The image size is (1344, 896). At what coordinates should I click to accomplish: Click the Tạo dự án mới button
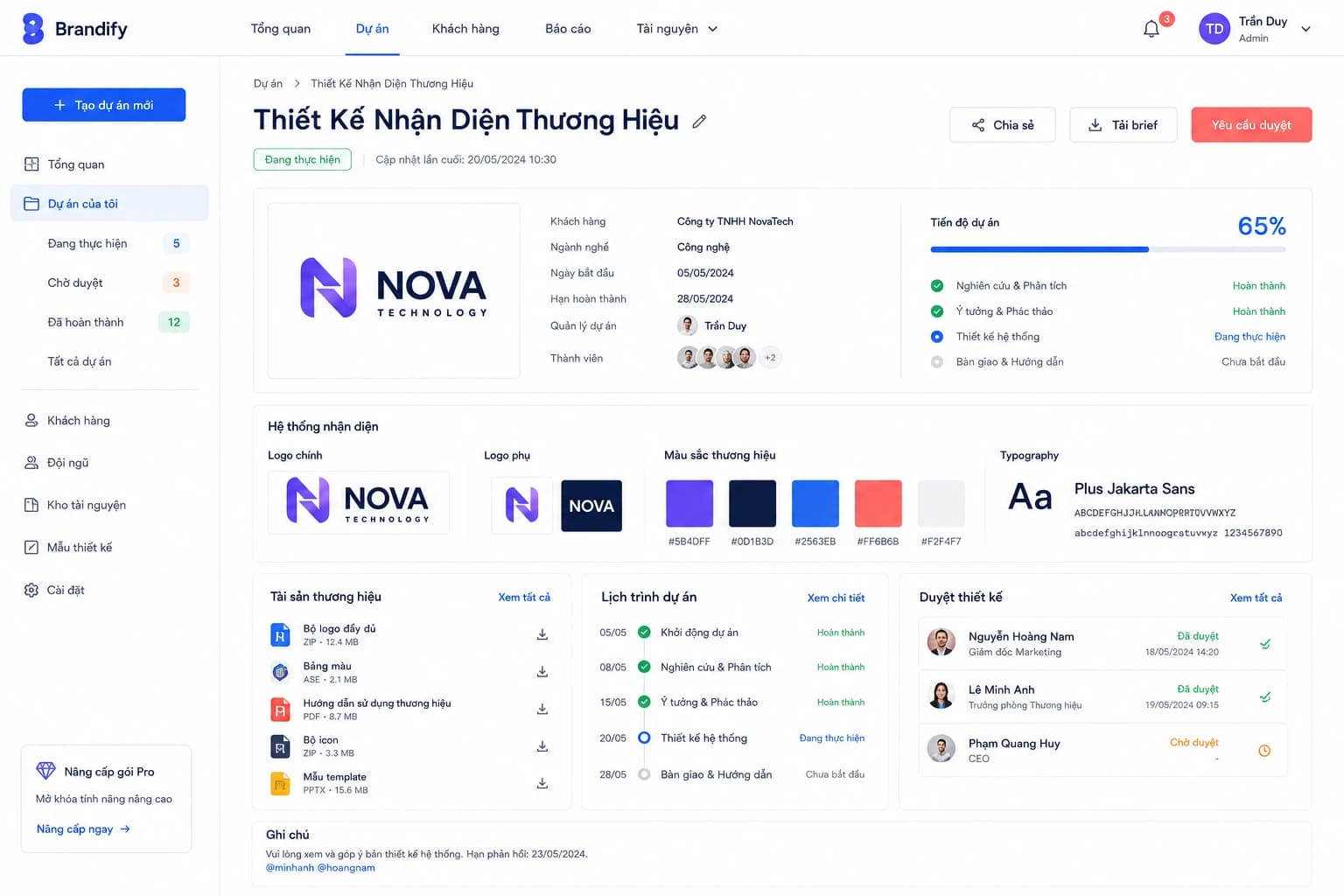[x=104, y=105]
